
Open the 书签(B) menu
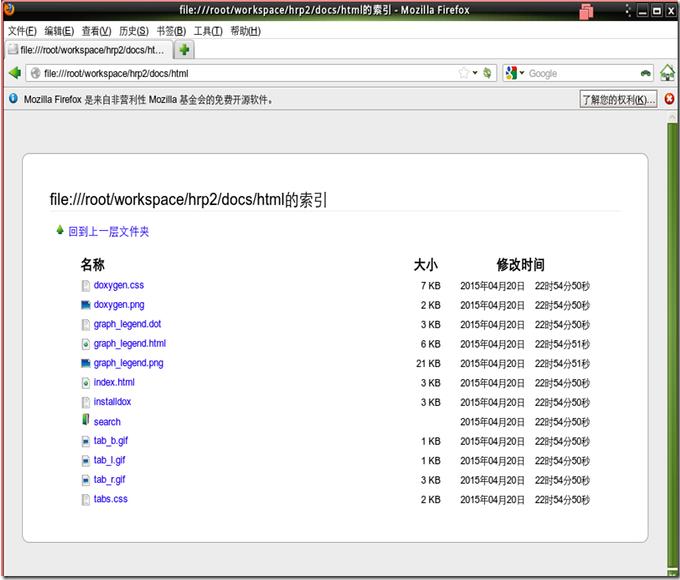coord(171,31)
